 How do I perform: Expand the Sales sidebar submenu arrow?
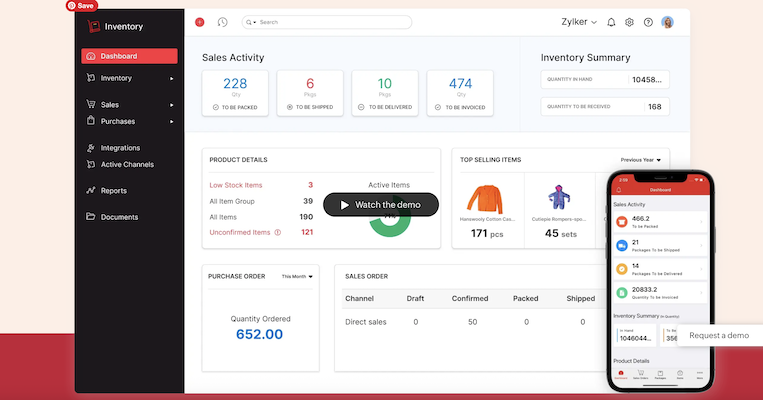(x=172, y=104)
